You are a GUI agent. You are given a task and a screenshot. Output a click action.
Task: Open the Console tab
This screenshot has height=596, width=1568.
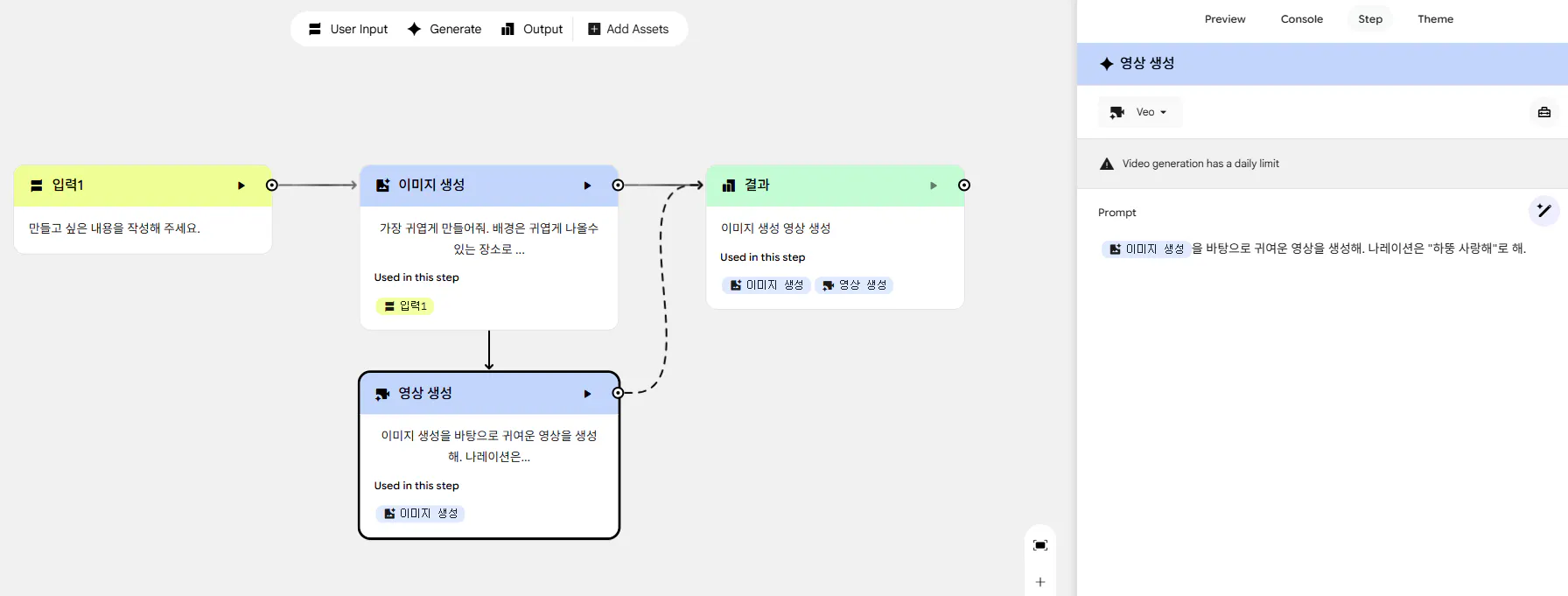[x=1301, y=19]
